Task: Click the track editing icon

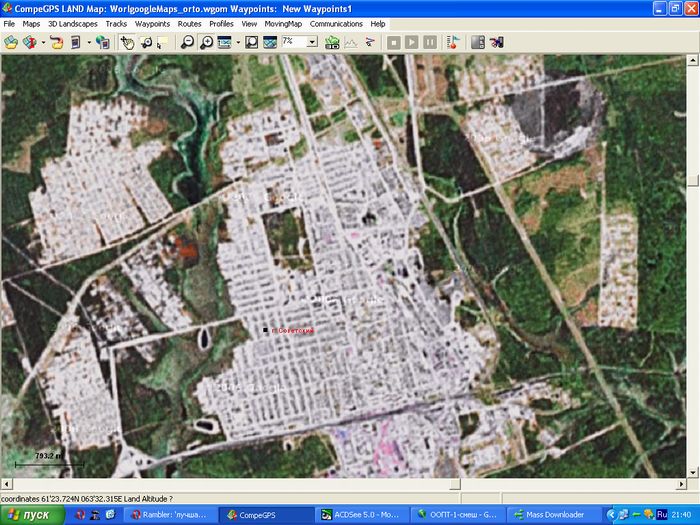Action: (370, 42)
